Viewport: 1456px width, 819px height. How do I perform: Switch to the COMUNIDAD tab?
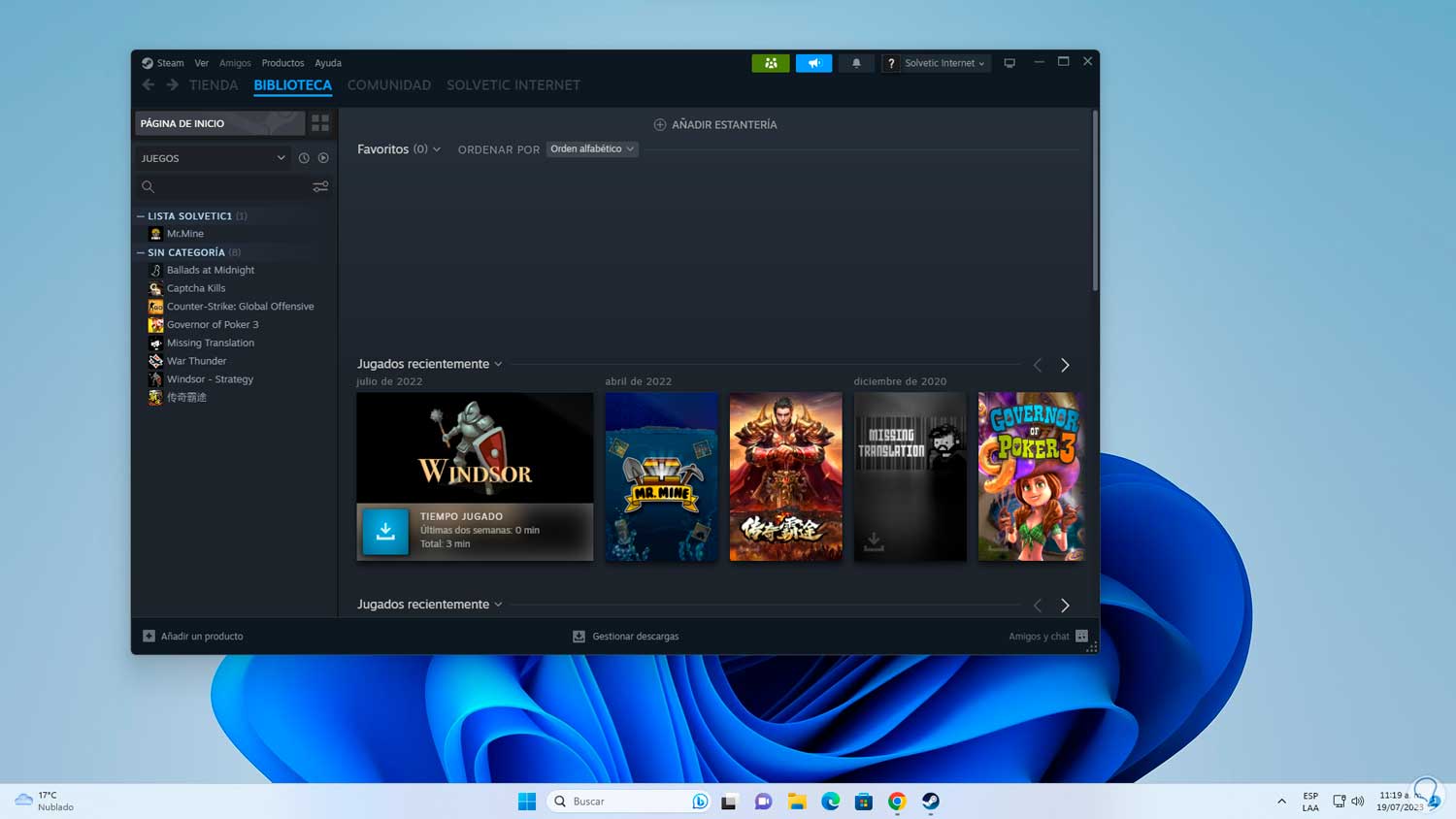(x=389, y=85)
